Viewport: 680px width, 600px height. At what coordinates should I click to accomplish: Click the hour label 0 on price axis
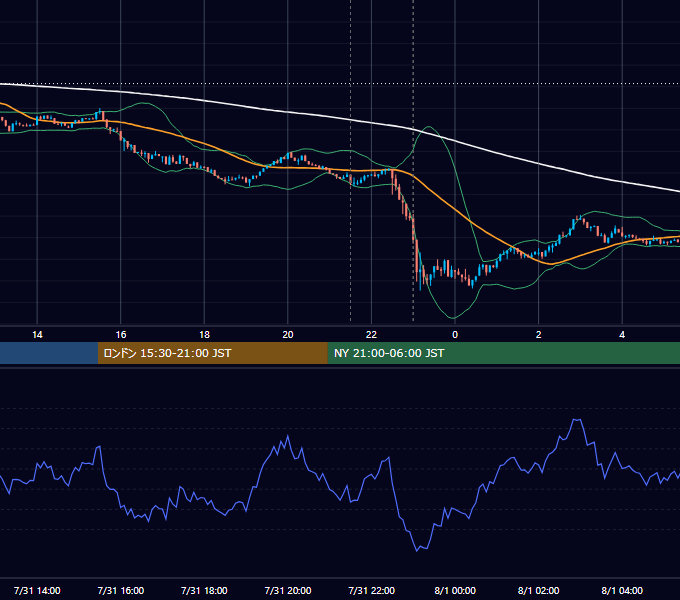[455, 335]
